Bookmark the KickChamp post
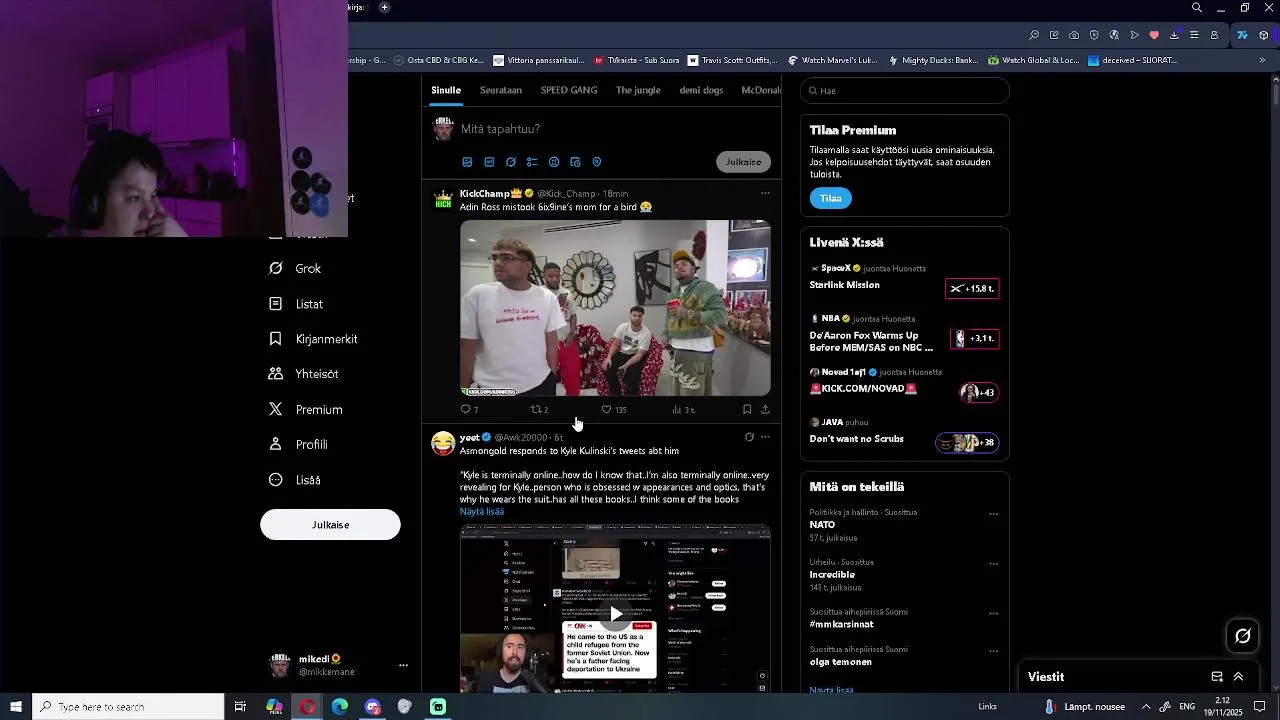 click(747, 409)
